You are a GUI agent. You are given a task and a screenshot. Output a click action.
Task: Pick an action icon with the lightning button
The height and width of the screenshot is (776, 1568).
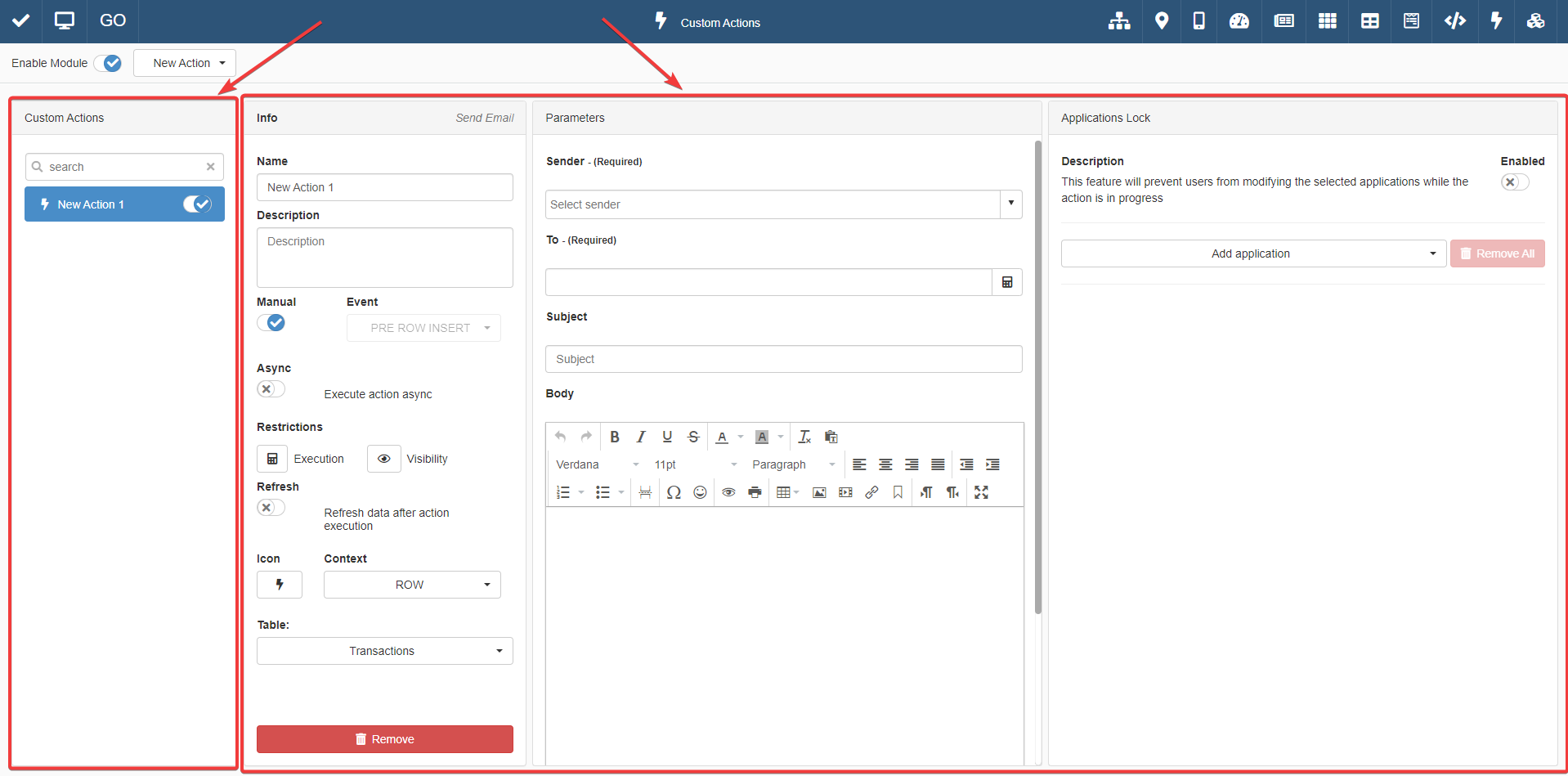[280, 585]
